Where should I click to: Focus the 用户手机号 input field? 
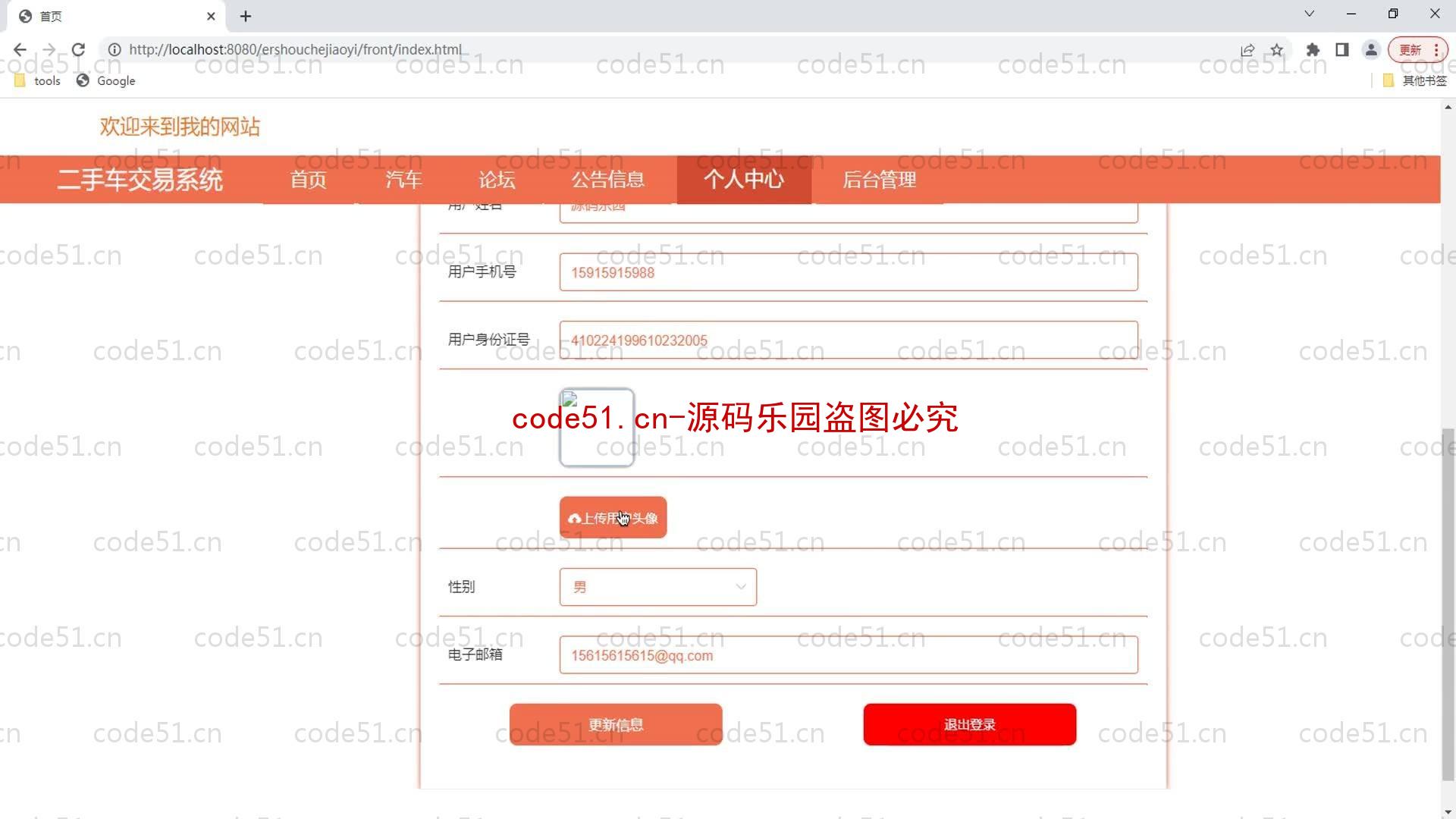849,272
